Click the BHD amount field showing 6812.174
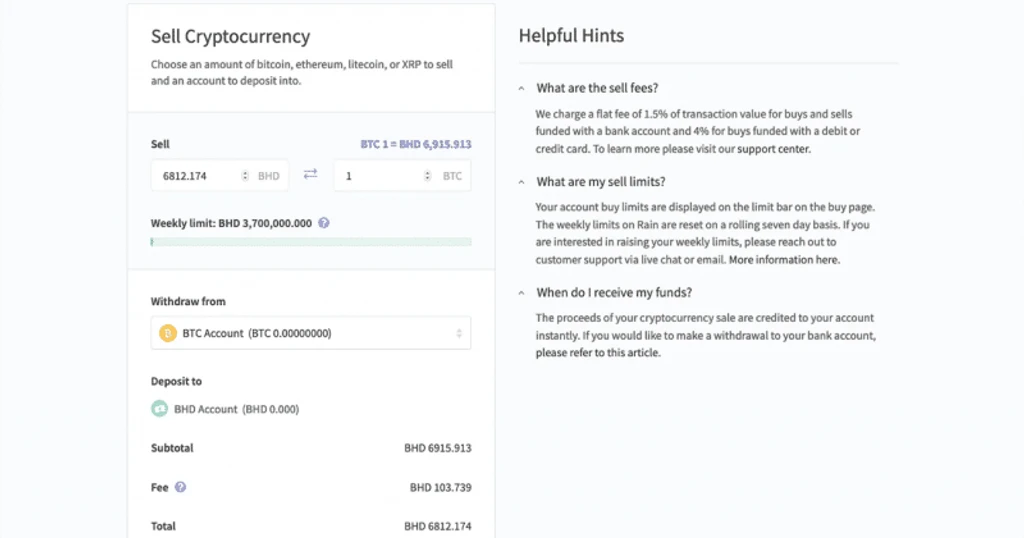The height and width of the screenshot is (538, 1024). point(219,176)
